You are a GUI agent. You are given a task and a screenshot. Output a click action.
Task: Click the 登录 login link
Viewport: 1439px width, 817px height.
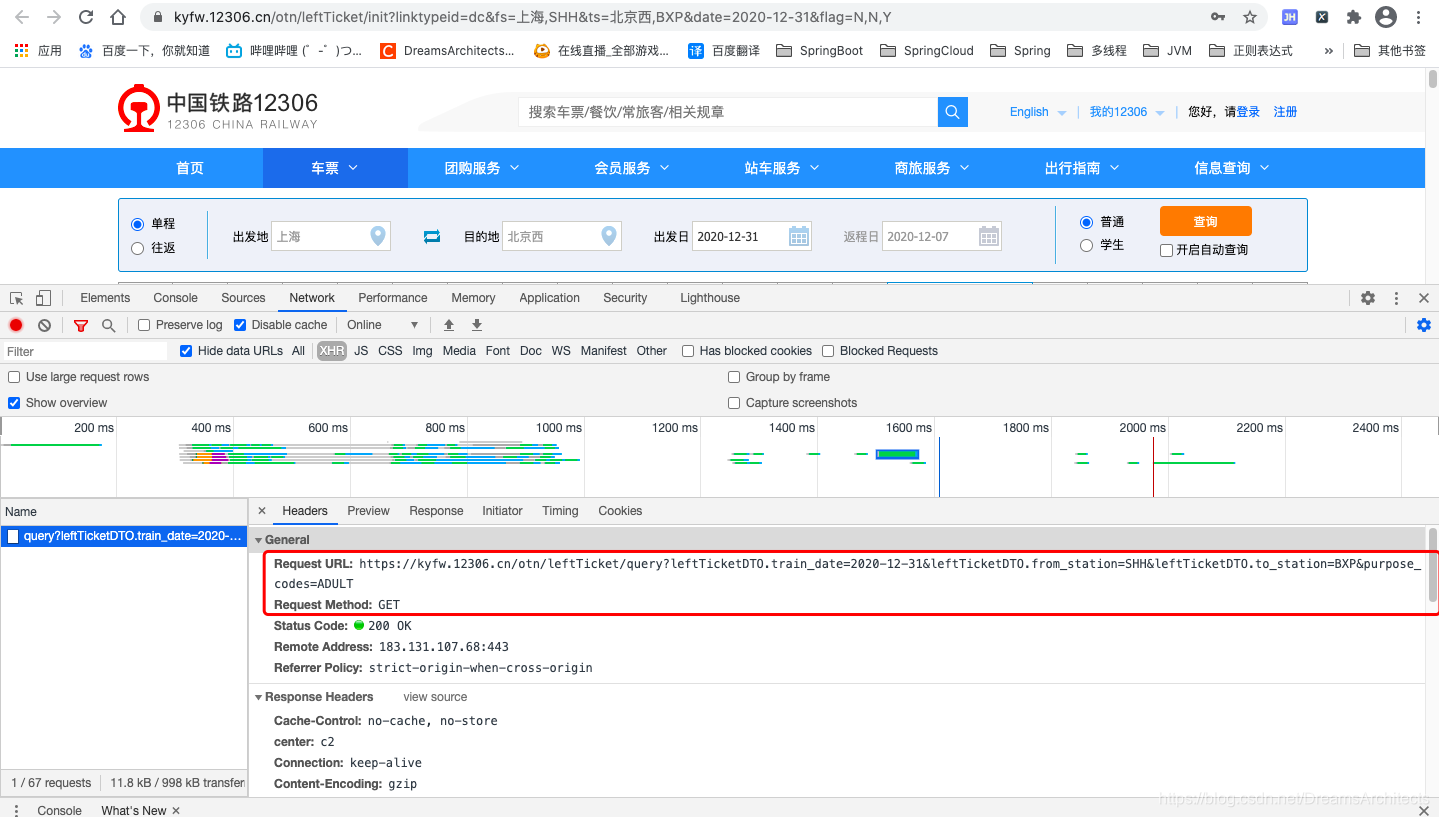point(1248,112)
